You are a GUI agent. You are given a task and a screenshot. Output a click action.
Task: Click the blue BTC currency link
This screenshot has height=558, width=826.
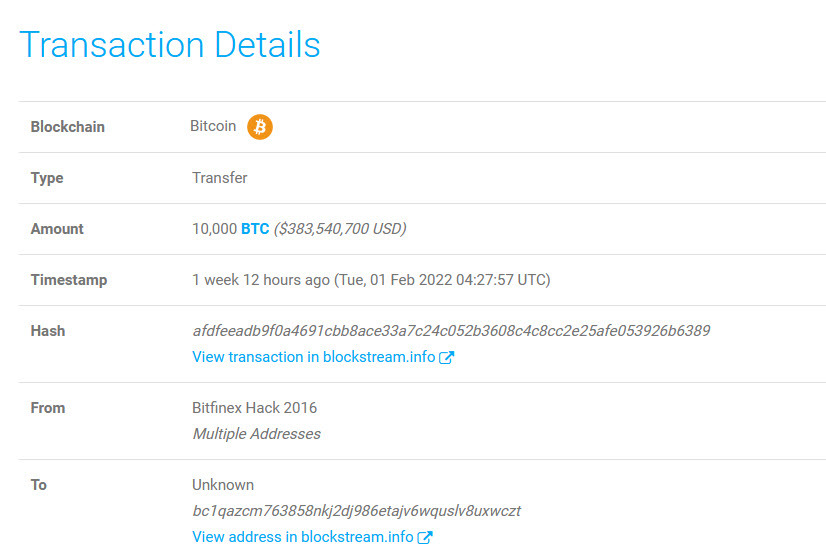tap(255, 229)
